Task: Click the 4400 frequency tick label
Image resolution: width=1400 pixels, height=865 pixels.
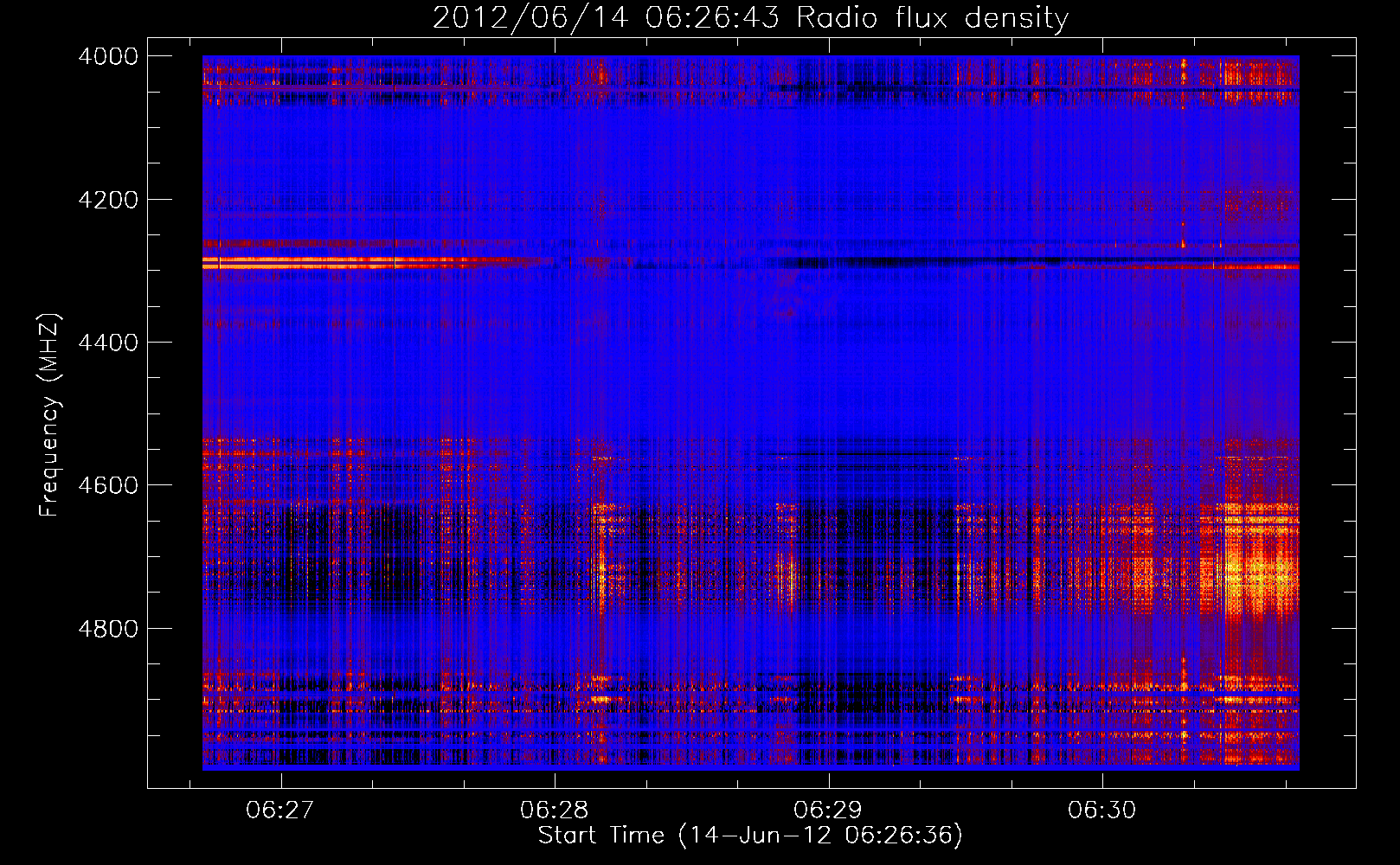Action: [108, 343]
